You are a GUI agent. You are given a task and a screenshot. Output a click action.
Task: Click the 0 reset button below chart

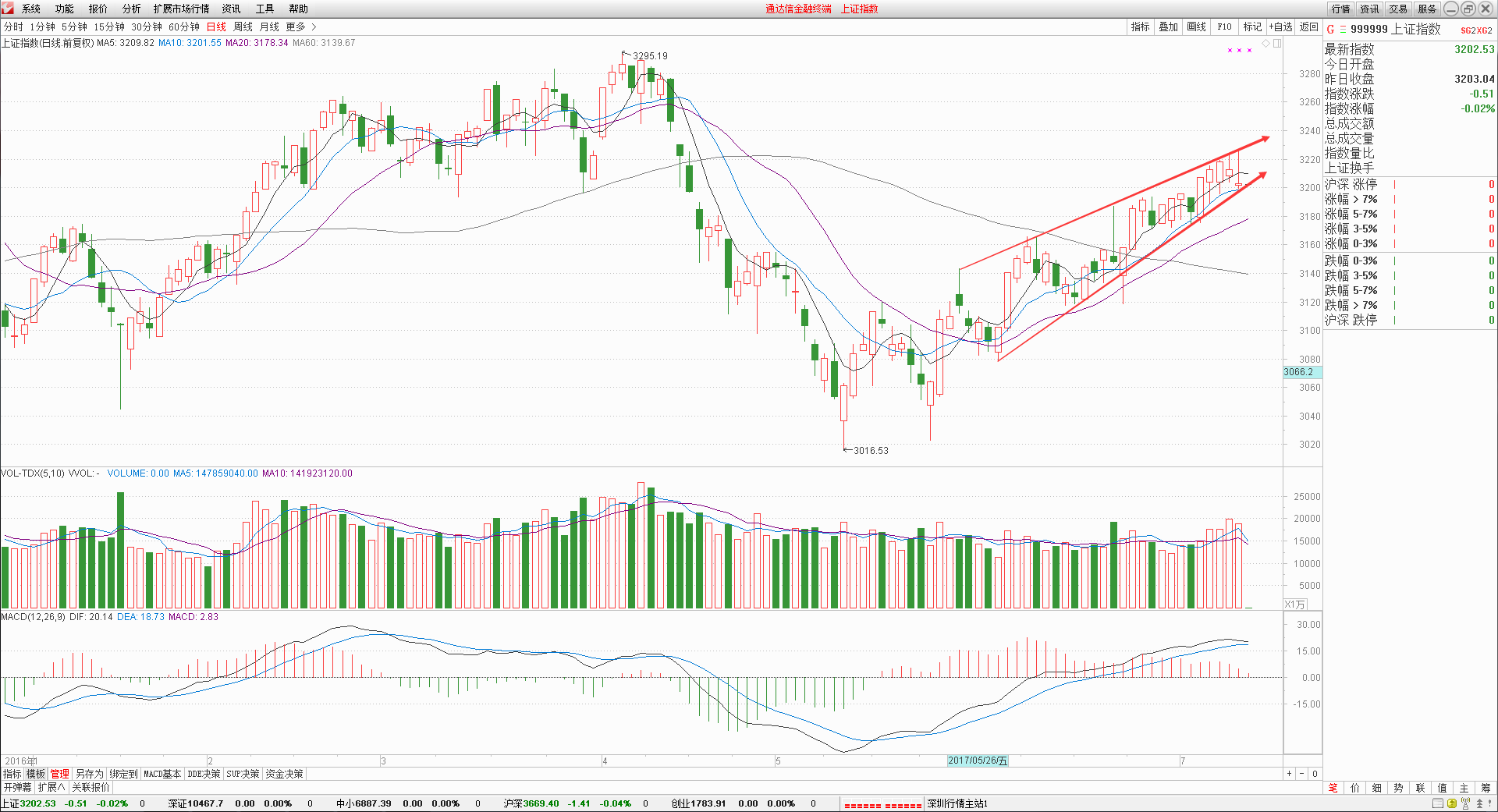tap(1315, 774)
